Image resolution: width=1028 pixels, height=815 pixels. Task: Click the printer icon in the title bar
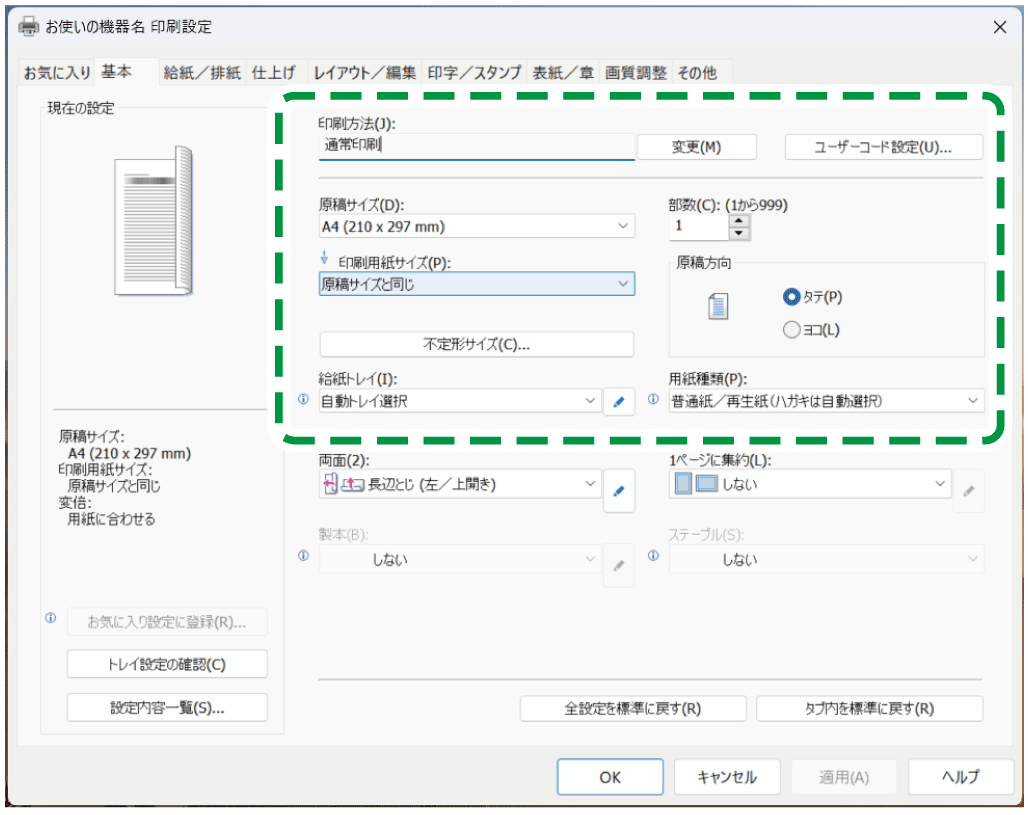coord(27,27)
